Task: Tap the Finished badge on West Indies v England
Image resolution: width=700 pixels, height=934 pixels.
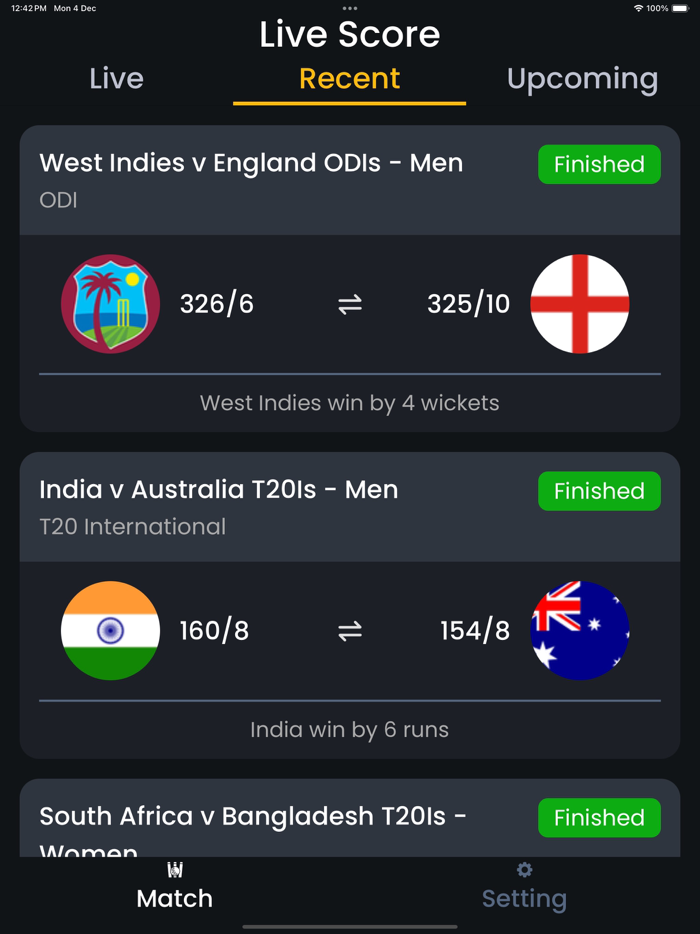Action: pos(599,164)
